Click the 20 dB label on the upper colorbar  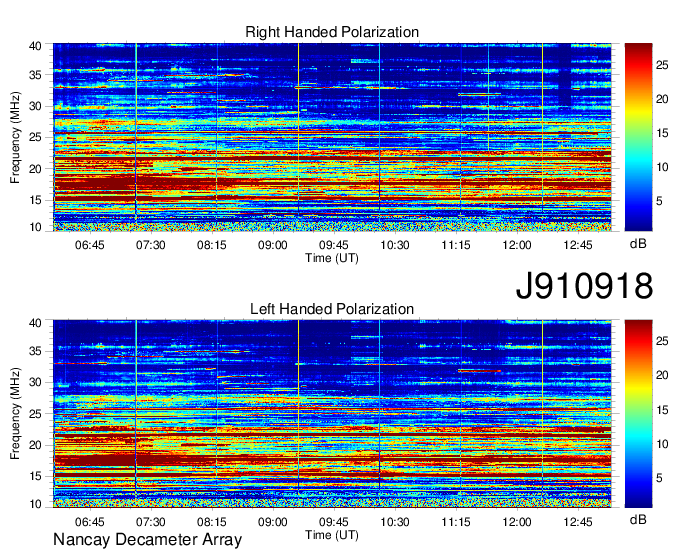[662, 99]
